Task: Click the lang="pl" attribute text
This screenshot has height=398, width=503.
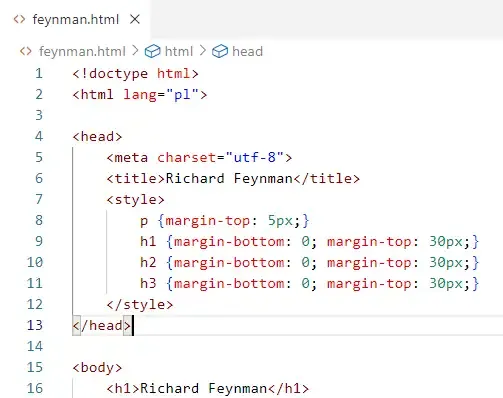Action: coord(161,95)
